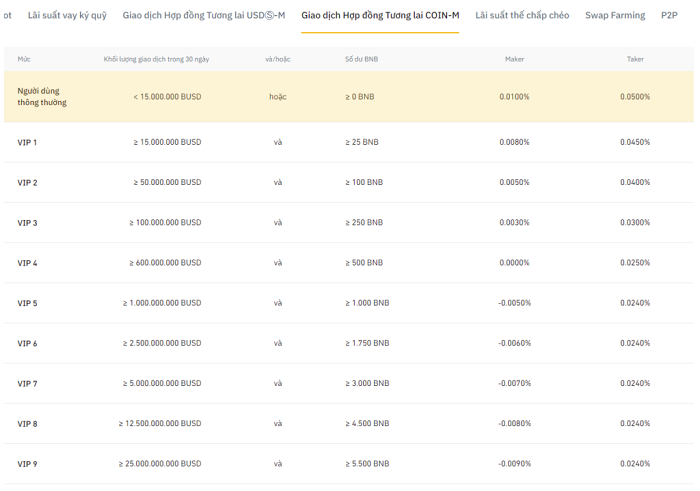Select the VIP 4 row label
The height and width of the screenshot is (491, 700).
27,263
